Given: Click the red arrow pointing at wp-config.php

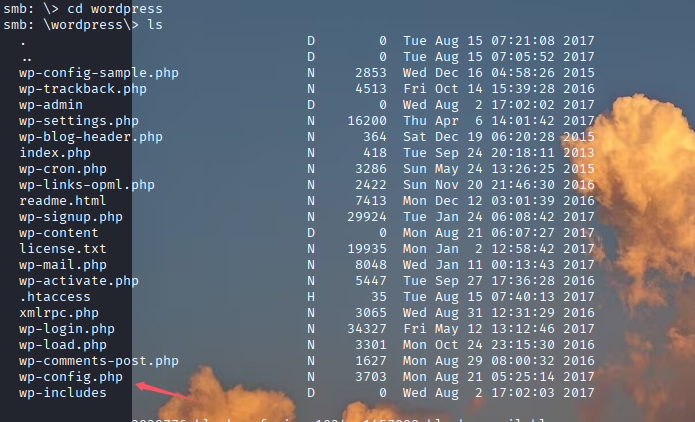Looking at the screenshot, I should click(161, 388).
